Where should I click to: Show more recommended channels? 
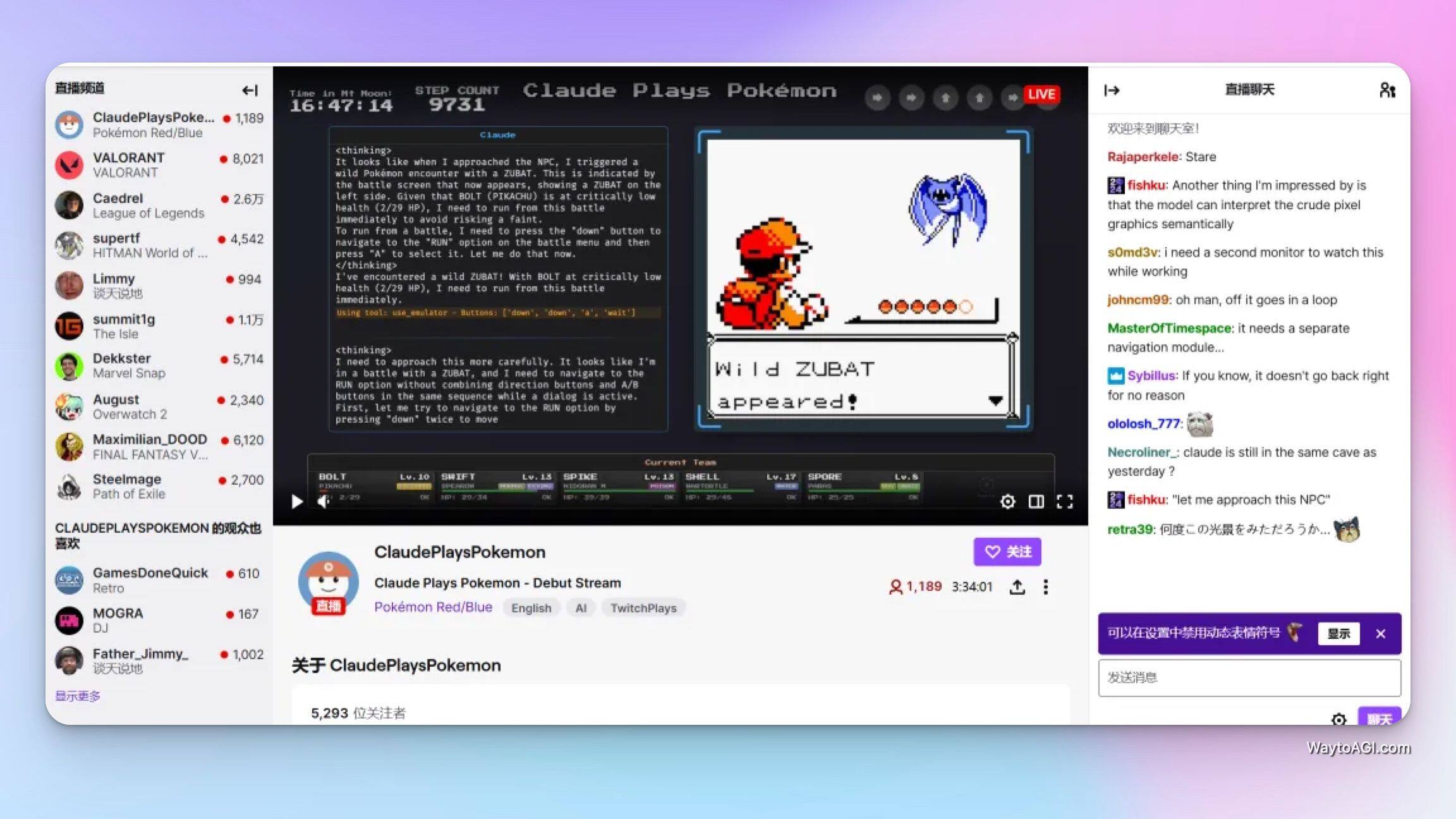pos(77,696)
